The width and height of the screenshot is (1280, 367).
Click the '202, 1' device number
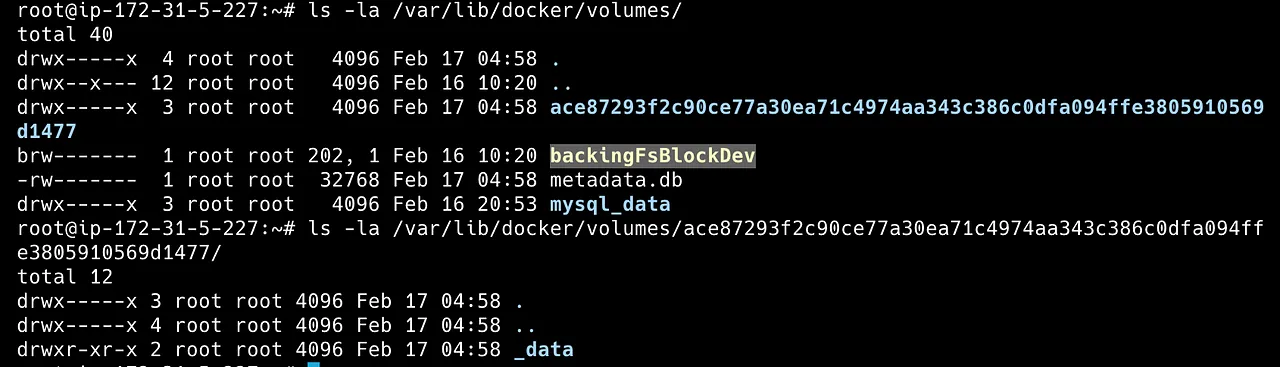[x=344, y=156]
